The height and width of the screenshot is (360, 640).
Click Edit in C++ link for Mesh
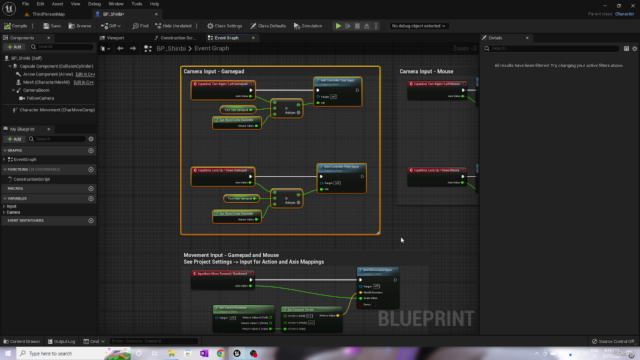[84, 82]
